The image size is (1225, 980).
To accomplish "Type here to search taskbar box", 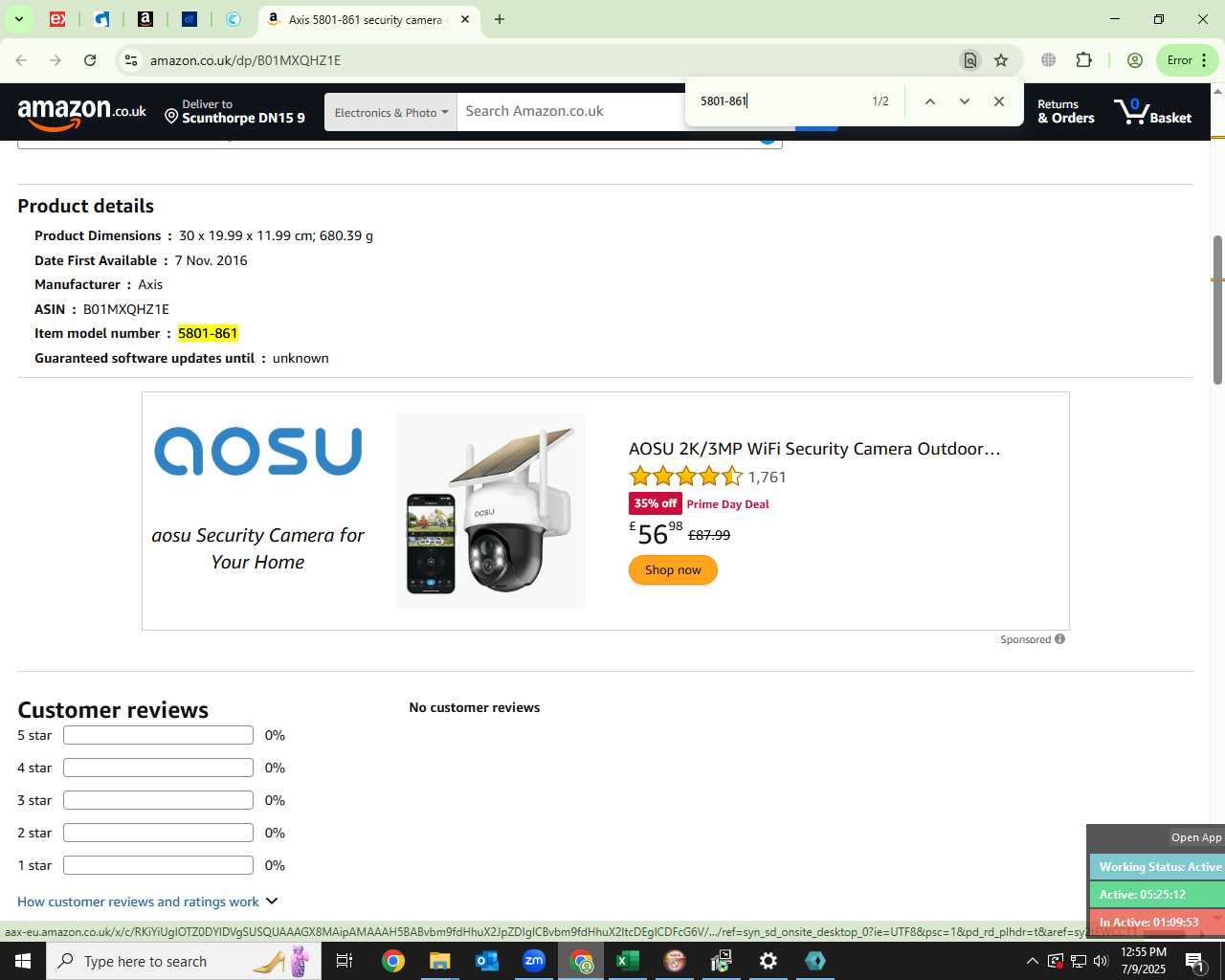I will tap(182, 961).
